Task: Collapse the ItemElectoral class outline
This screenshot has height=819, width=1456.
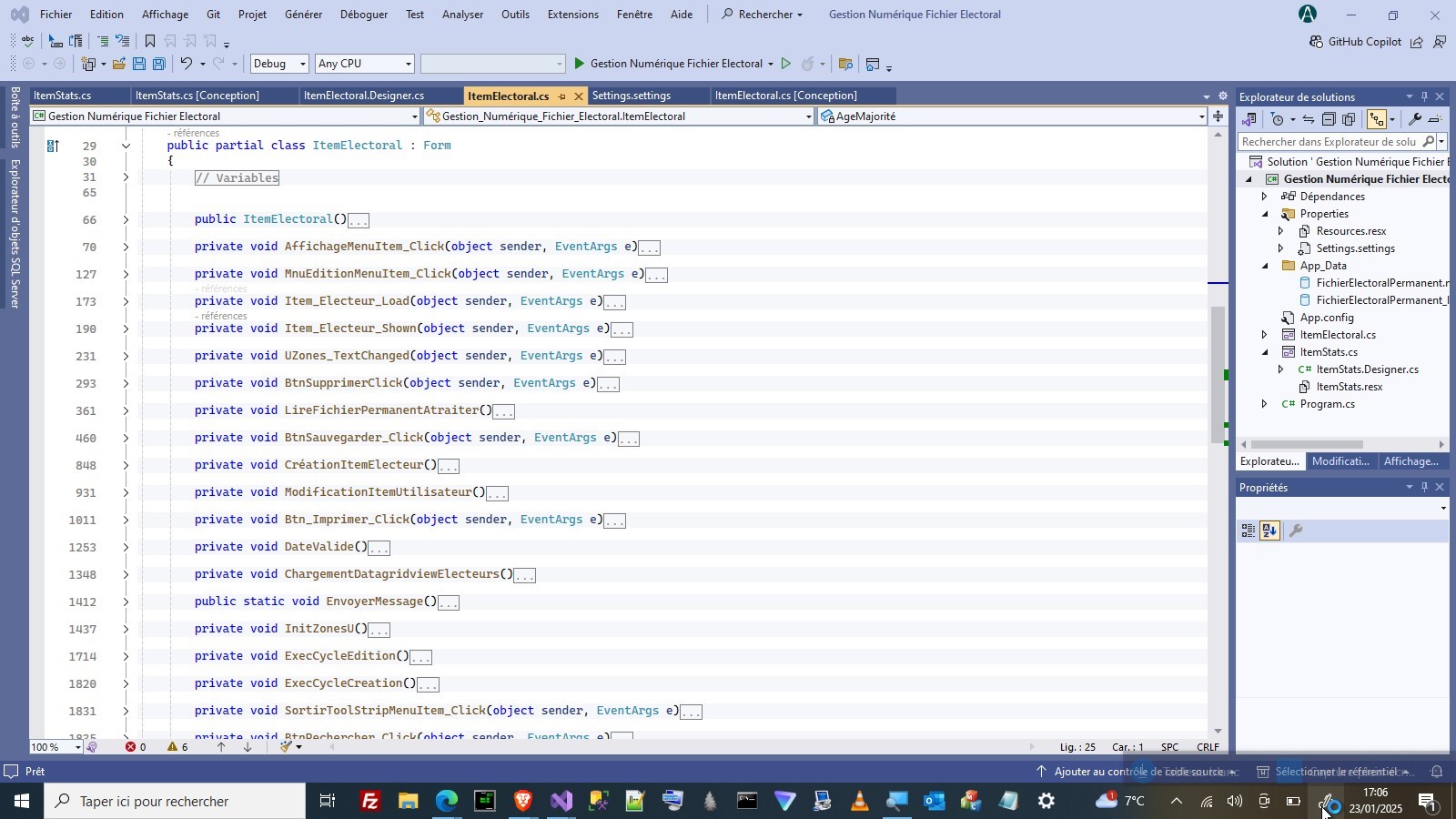Action: point(126,146)
